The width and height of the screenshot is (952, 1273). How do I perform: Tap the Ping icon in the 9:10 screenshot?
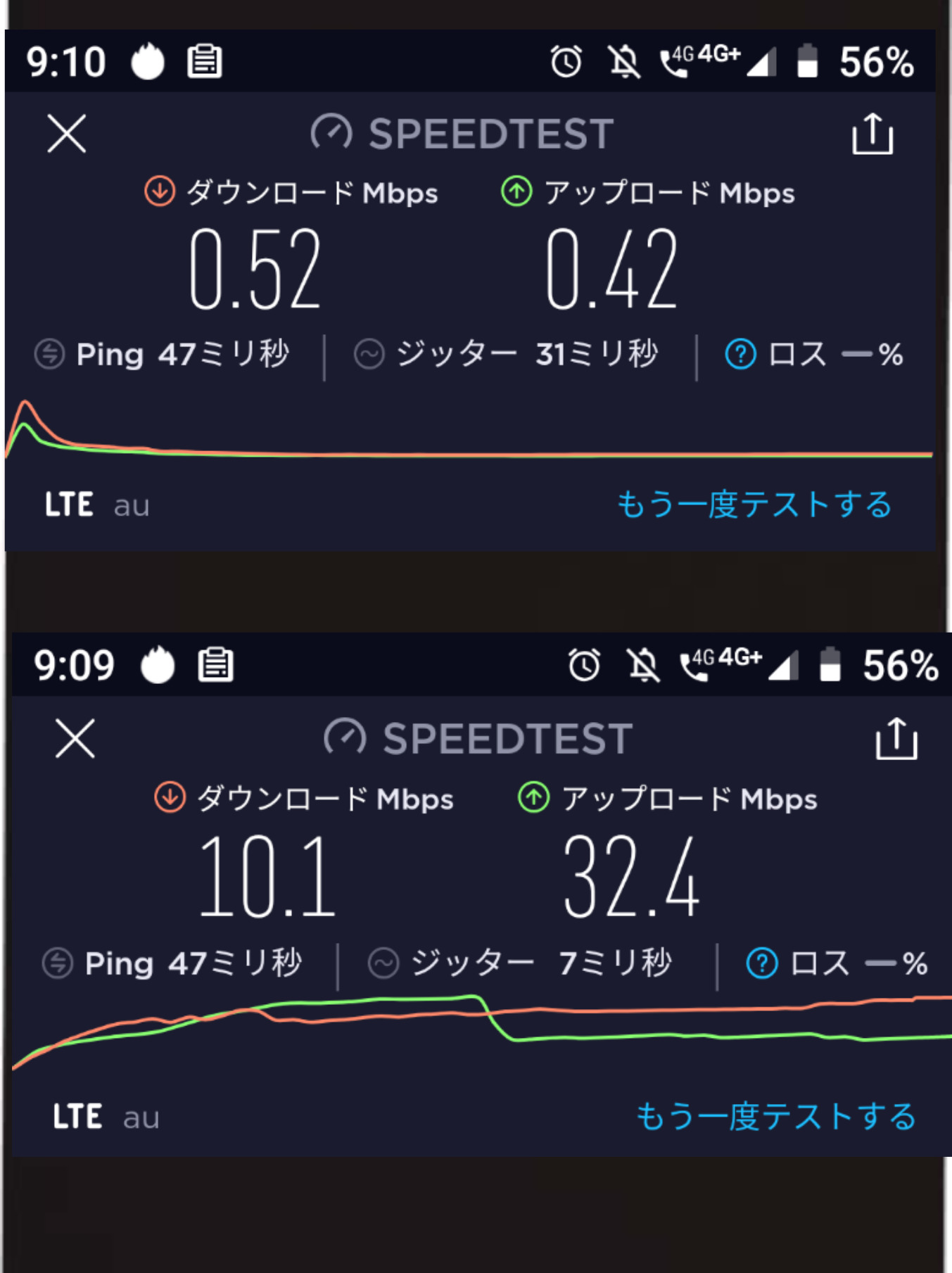[50, 354]
